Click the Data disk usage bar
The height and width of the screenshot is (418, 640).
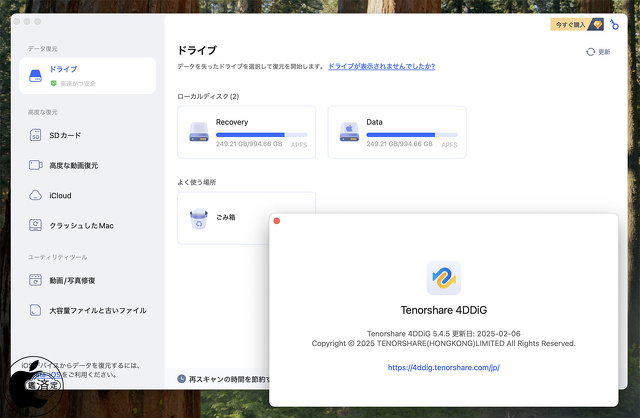[412, 135]
